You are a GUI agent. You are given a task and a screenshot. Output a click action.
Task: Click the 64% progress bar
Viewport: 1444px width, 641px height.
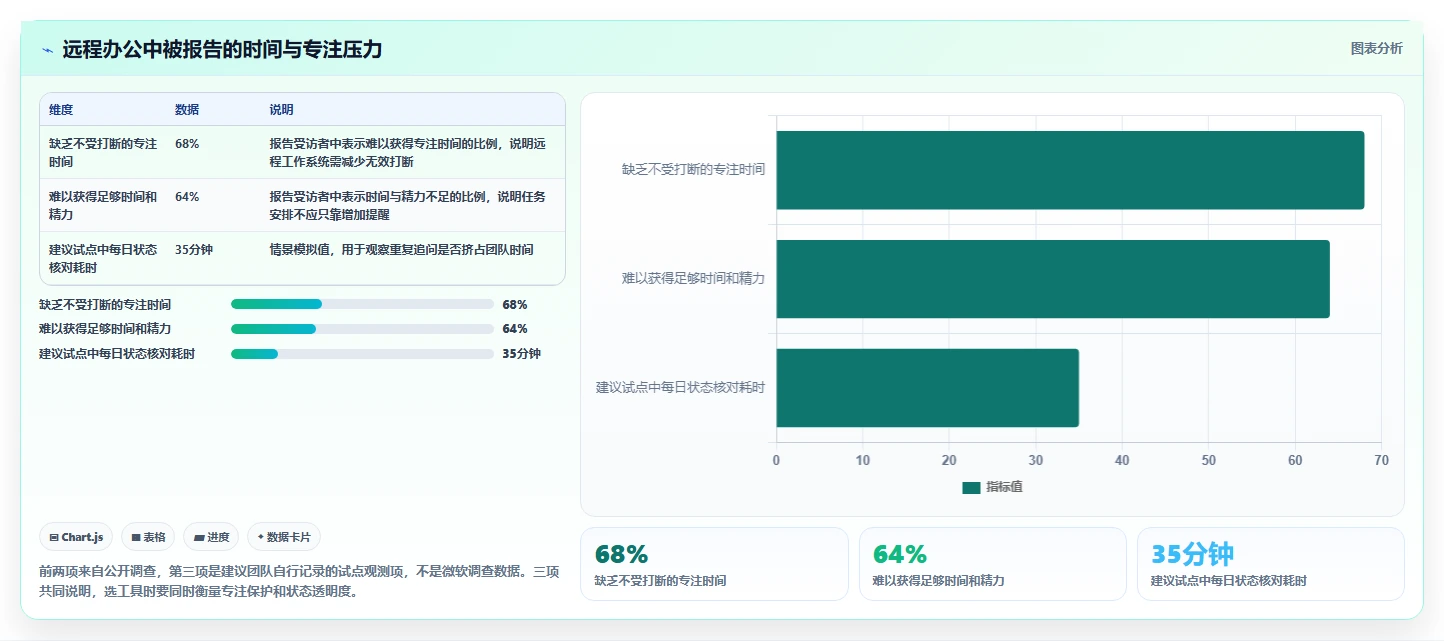362,329
